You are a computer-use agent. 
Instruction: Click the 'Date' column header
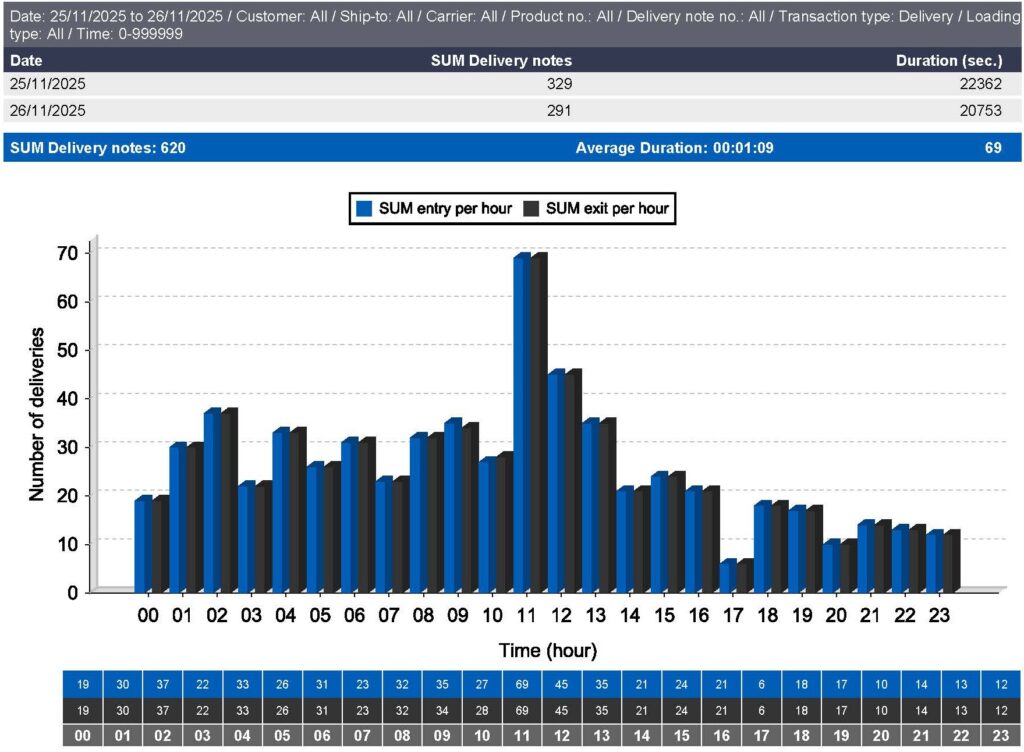(x=26, y=61)
